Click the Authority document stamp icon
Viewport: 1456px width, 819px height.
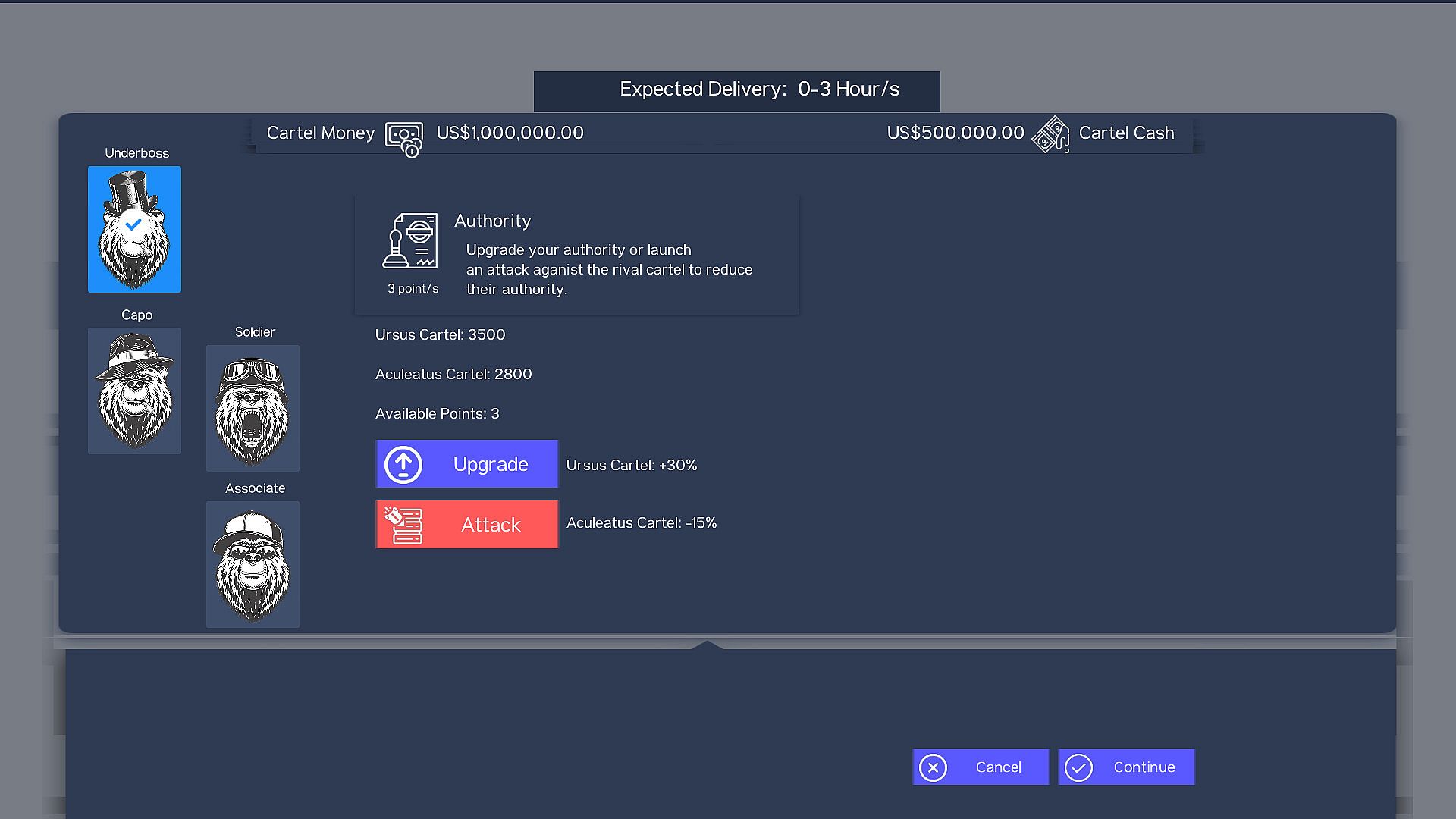pos(410,241)
